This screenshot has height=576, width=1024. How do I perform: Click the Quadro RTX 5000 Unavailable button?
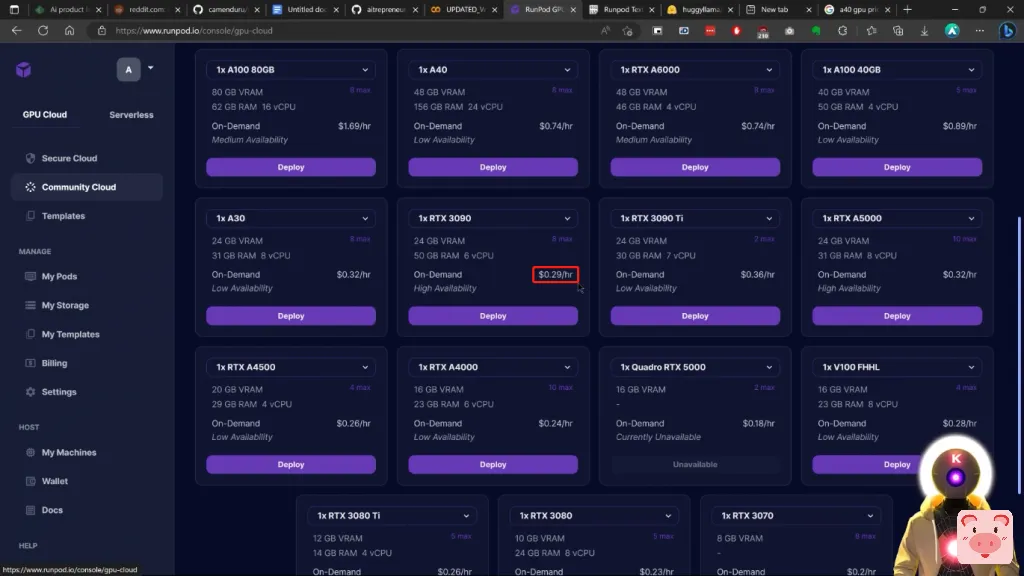(x=695, y=464)
